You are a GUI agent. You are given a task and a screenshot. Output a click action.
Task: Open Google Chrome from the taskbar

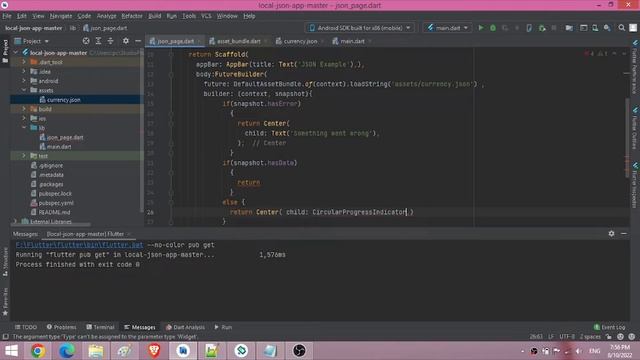click(x=38, y=351)
